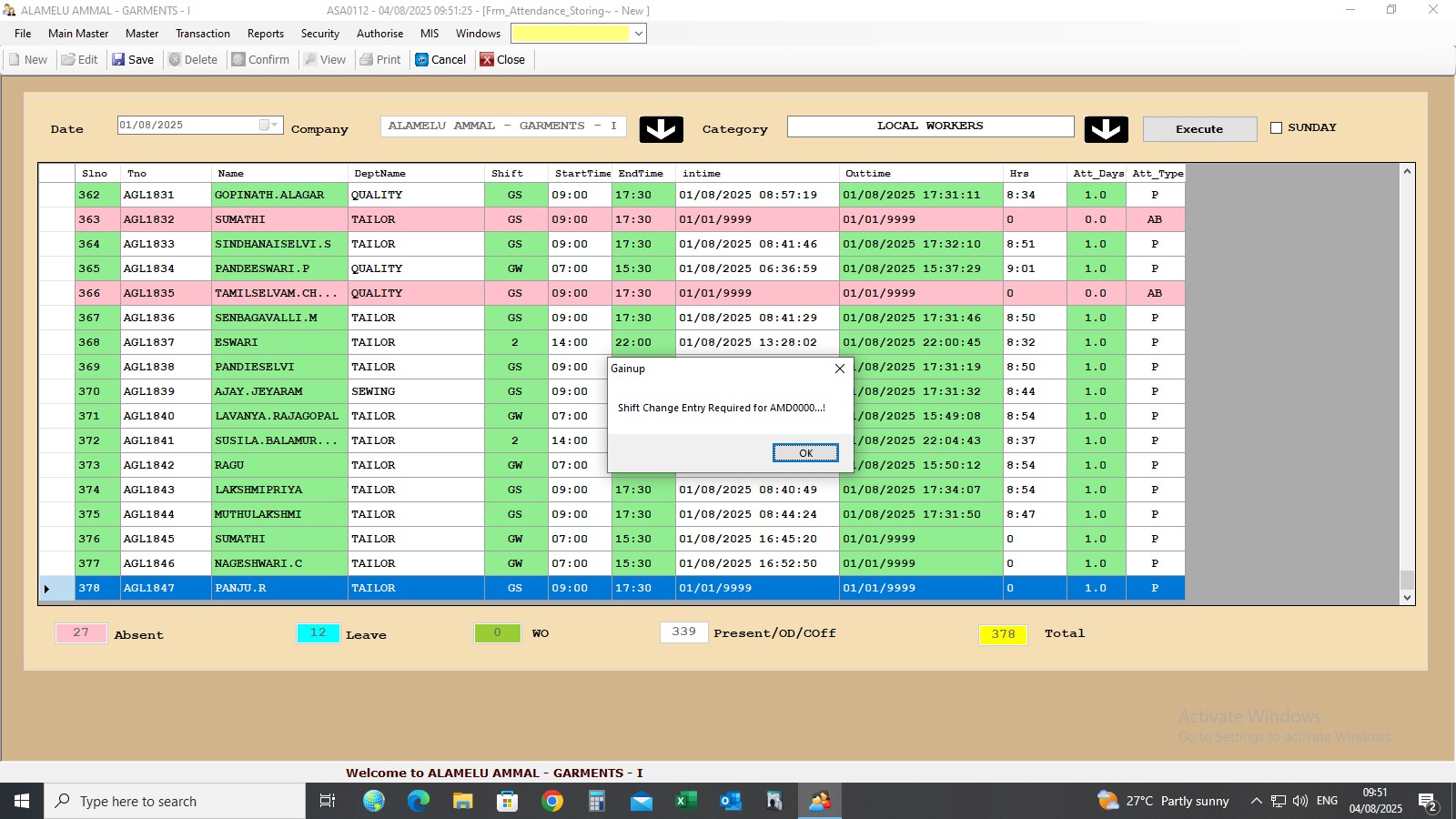Open Excel from the taskbar

click(685, 801)
